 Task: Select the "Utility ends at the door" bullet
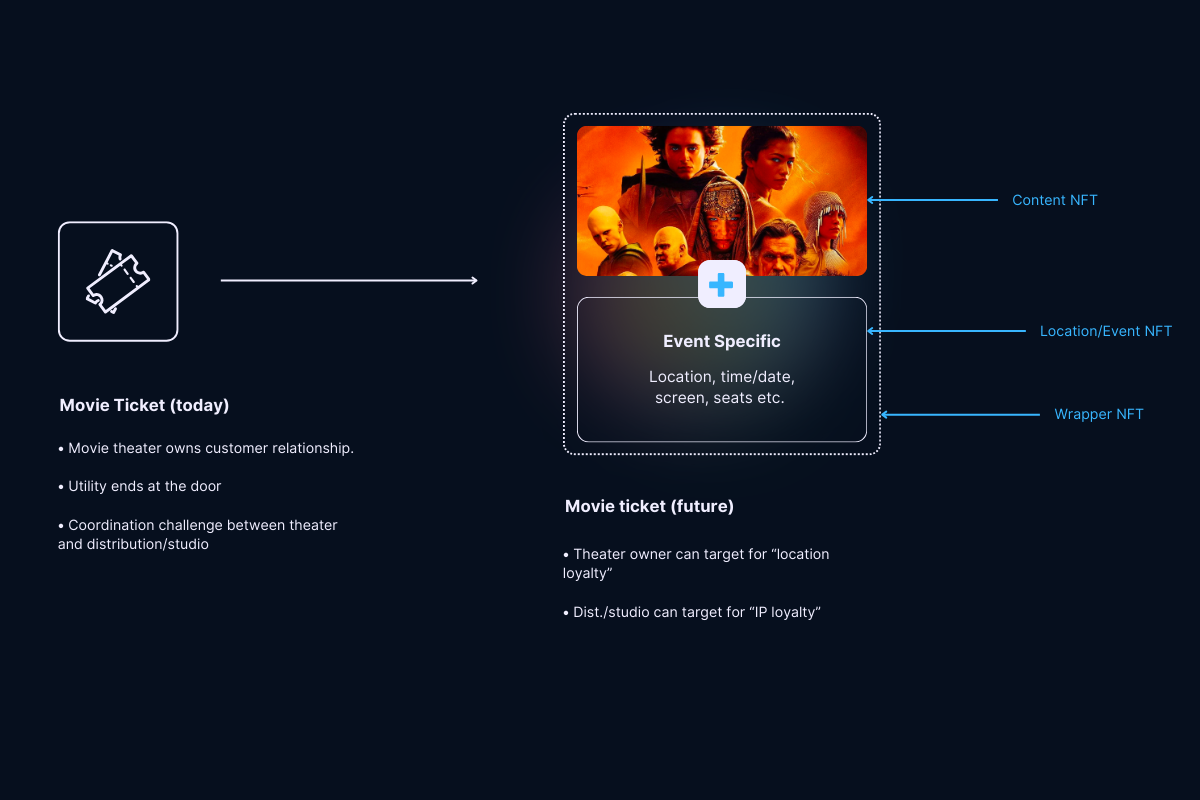point(140,486)
